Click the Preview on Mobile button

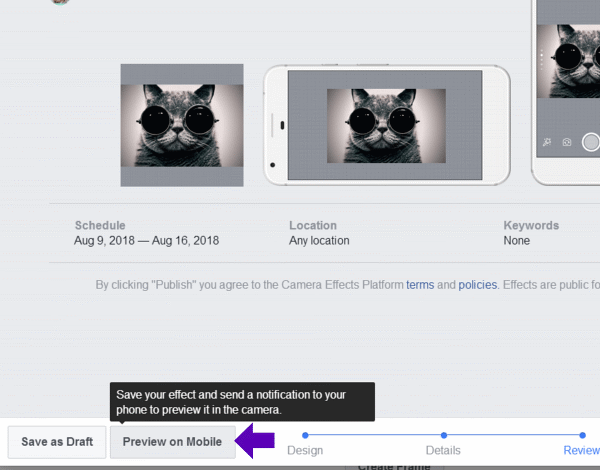[x=172, y=442]
